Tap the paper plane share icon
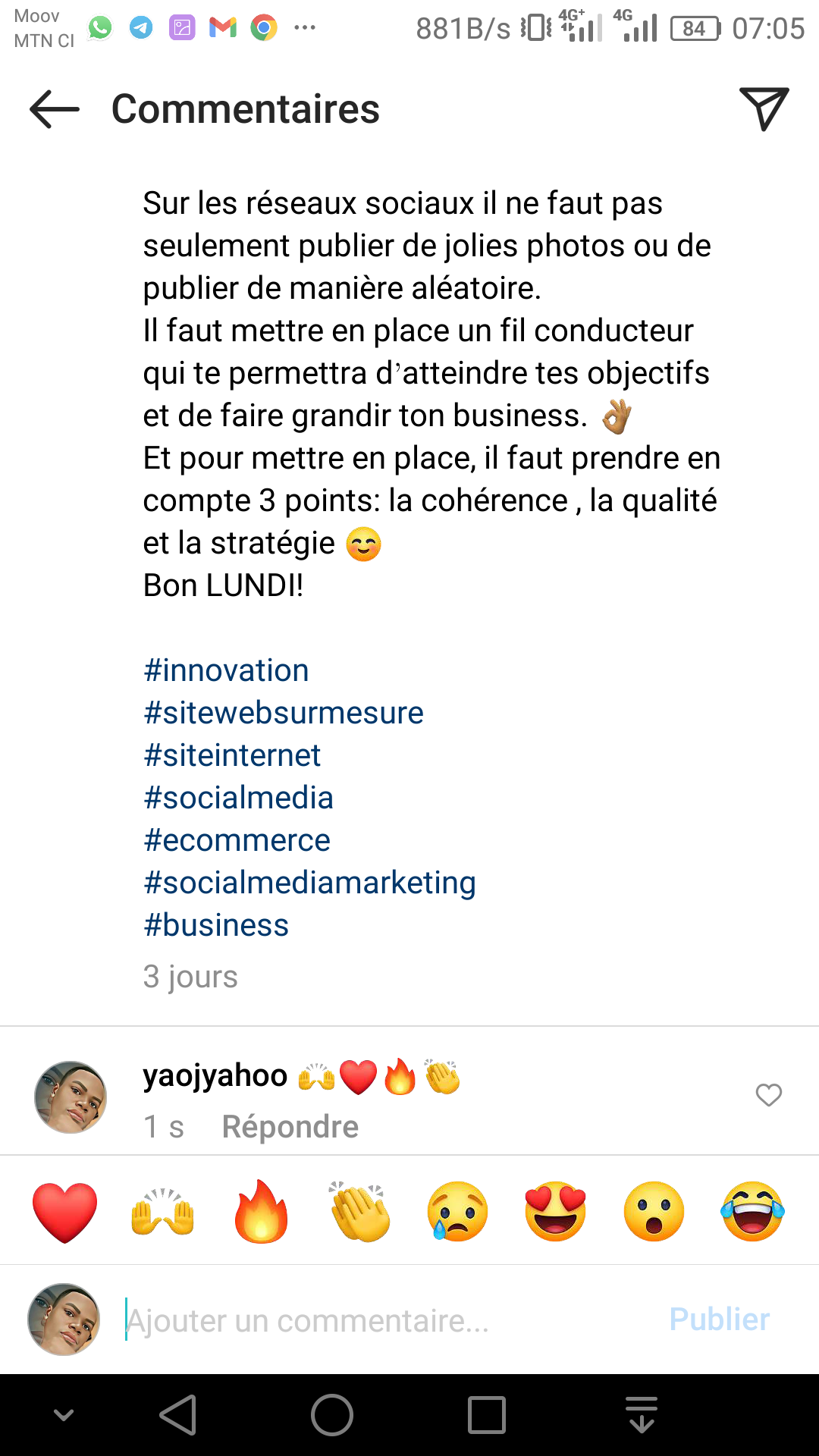Screen dimensions: 819x1456 click(x=764, y=109)
